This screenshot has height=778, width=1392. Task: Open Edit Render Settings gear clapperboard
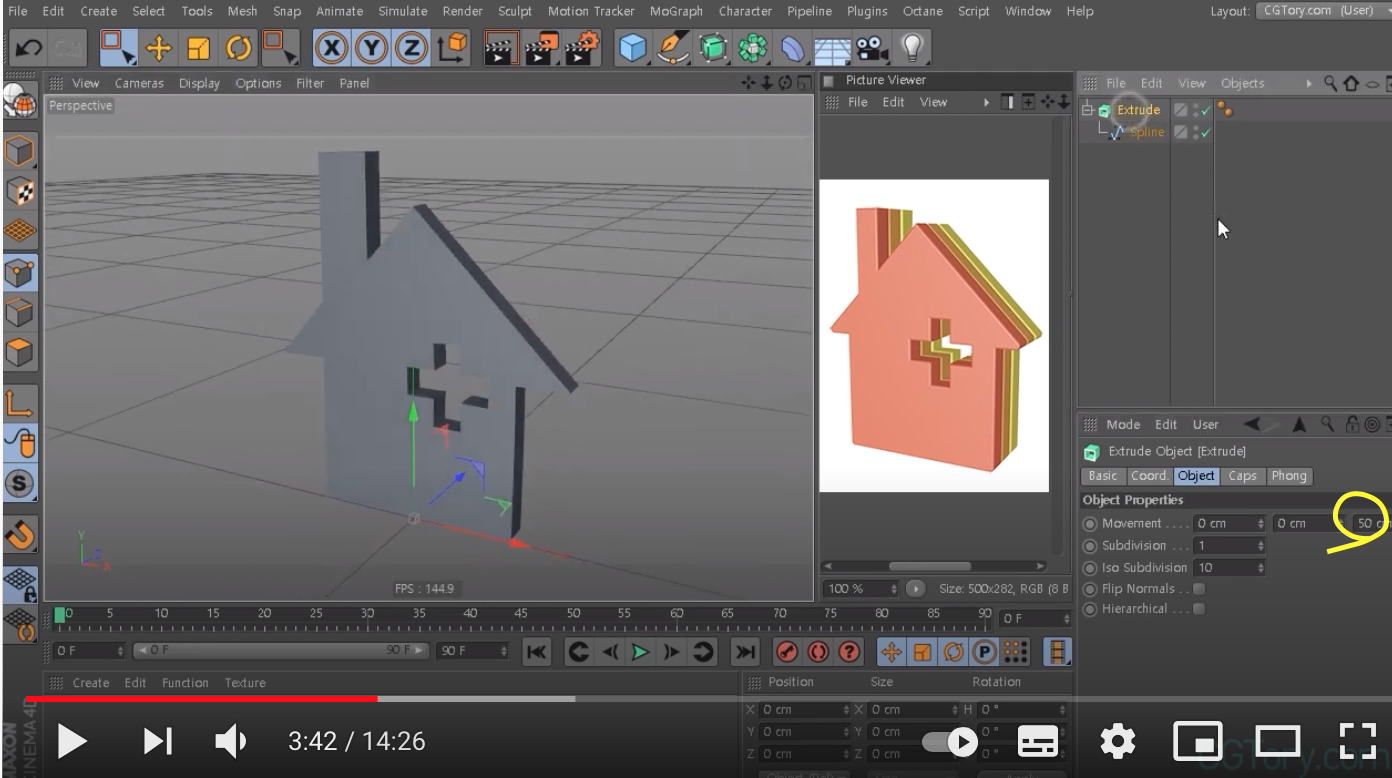[x=582, y=47]
